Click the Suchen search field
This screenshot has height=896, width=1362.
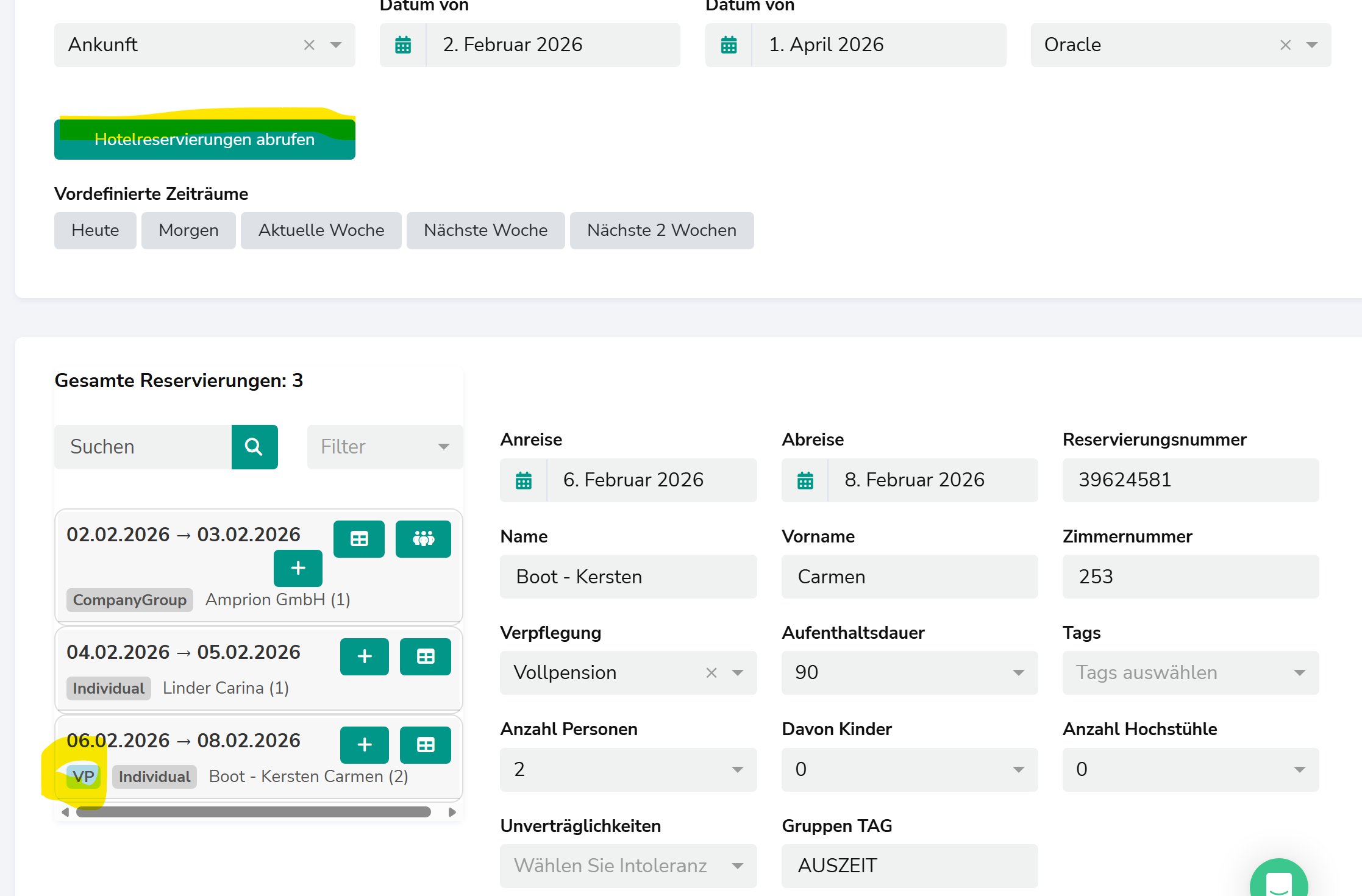point(143,447)
